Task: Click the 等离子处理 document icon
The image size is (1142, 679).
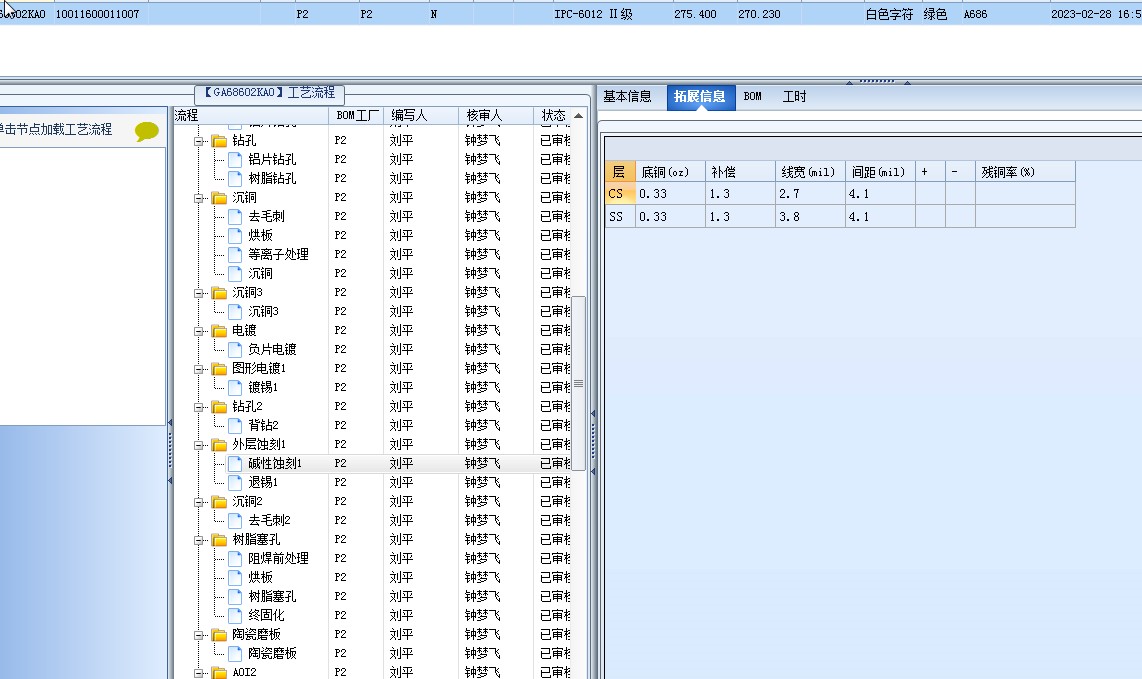Action: (x=235, y=254)
